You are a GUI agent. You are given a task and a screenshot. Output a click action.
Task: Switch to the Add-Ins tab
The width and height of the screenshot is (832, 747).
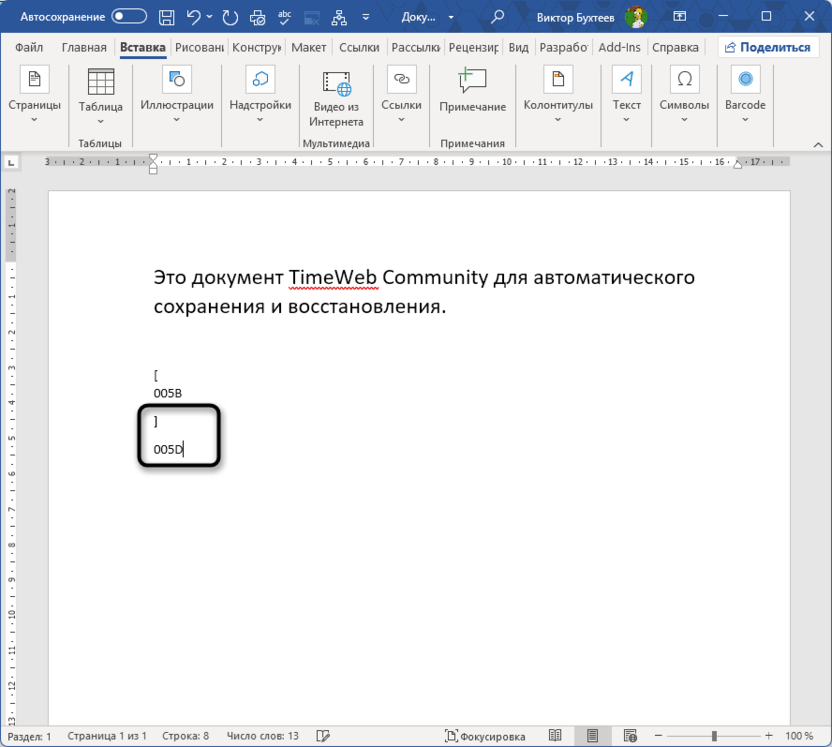[x=619, y=47]
